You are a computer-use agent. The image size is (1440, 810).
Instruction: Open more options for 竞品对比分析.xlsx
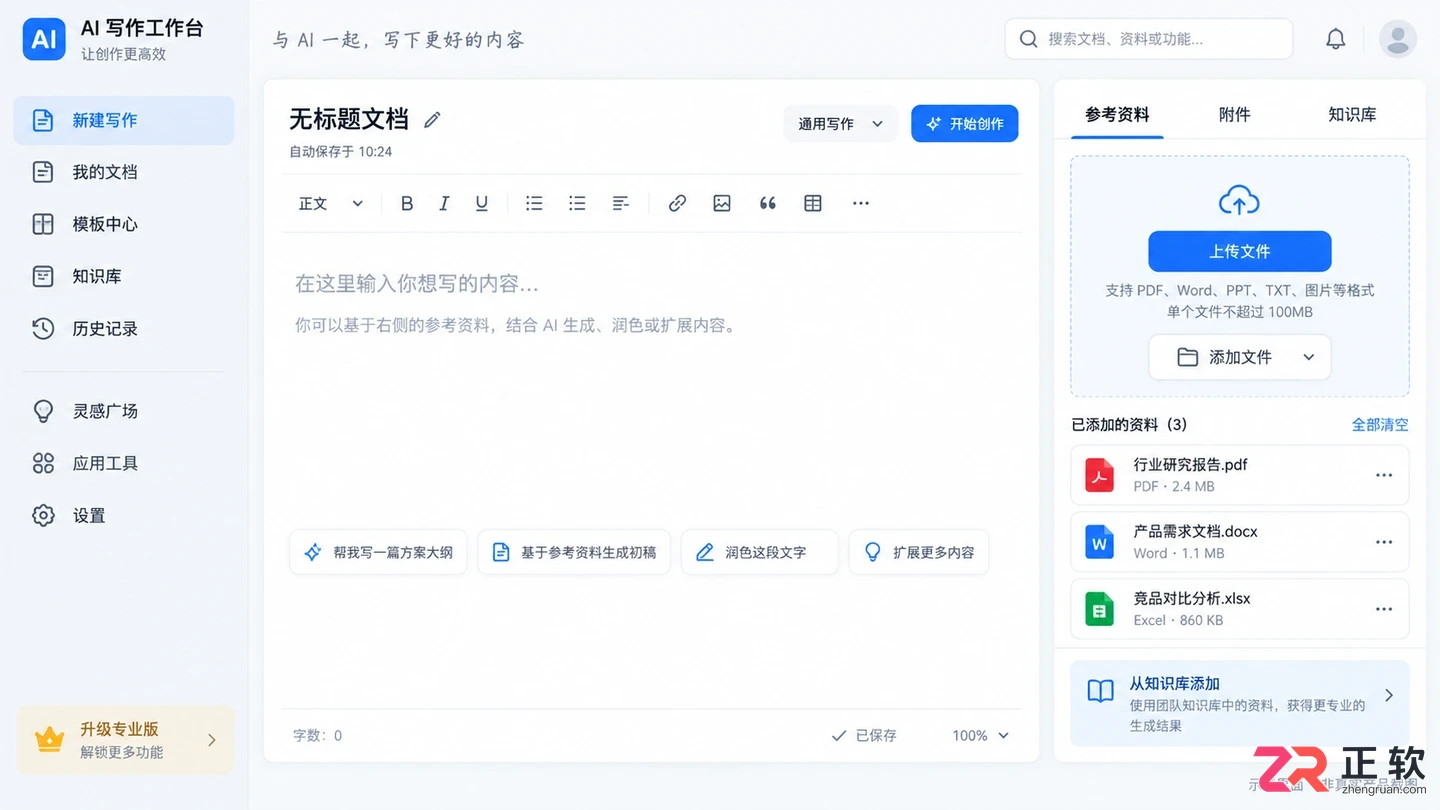[1384, 609]
